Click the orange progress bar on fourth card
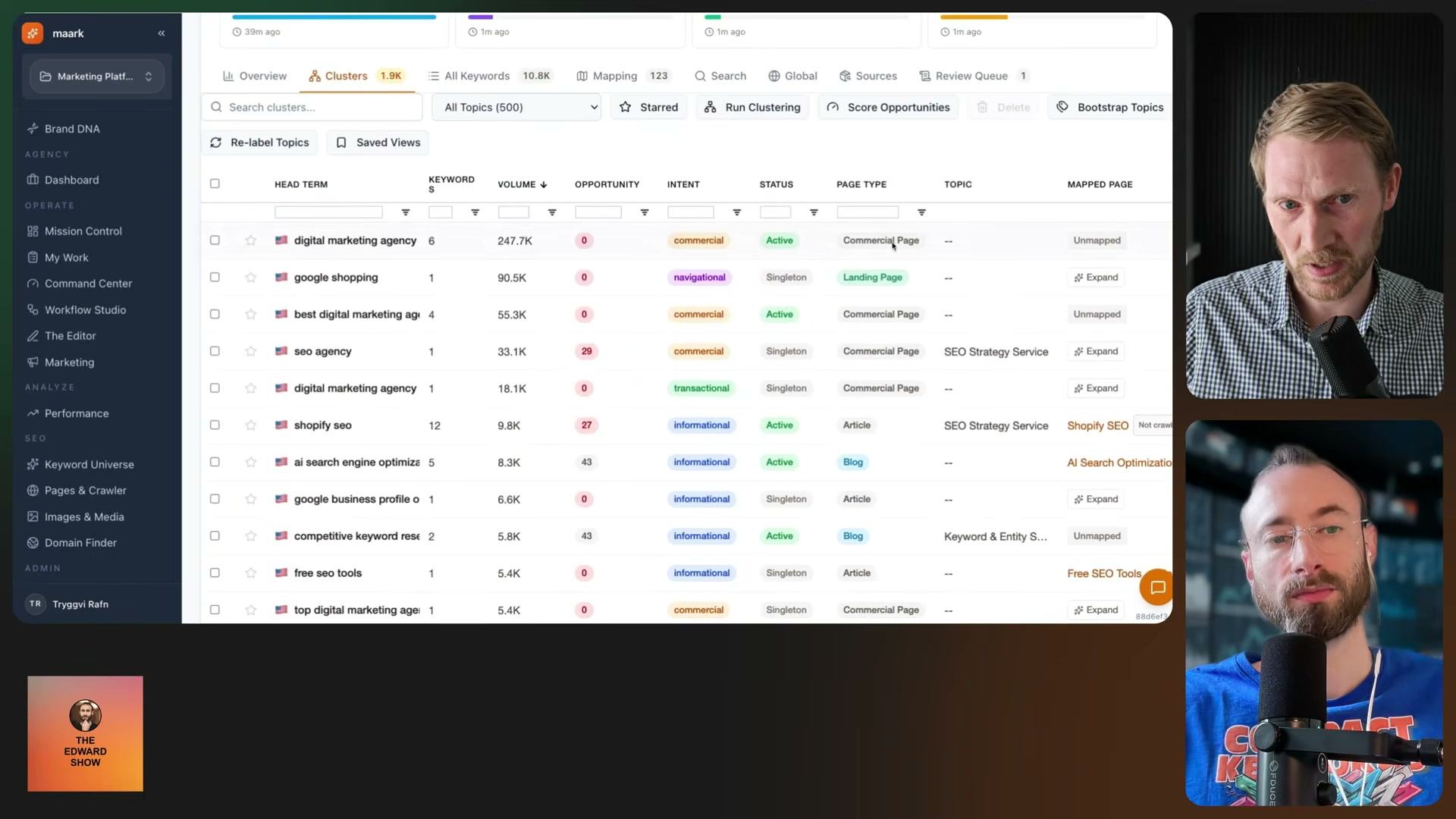 (974, 17)
